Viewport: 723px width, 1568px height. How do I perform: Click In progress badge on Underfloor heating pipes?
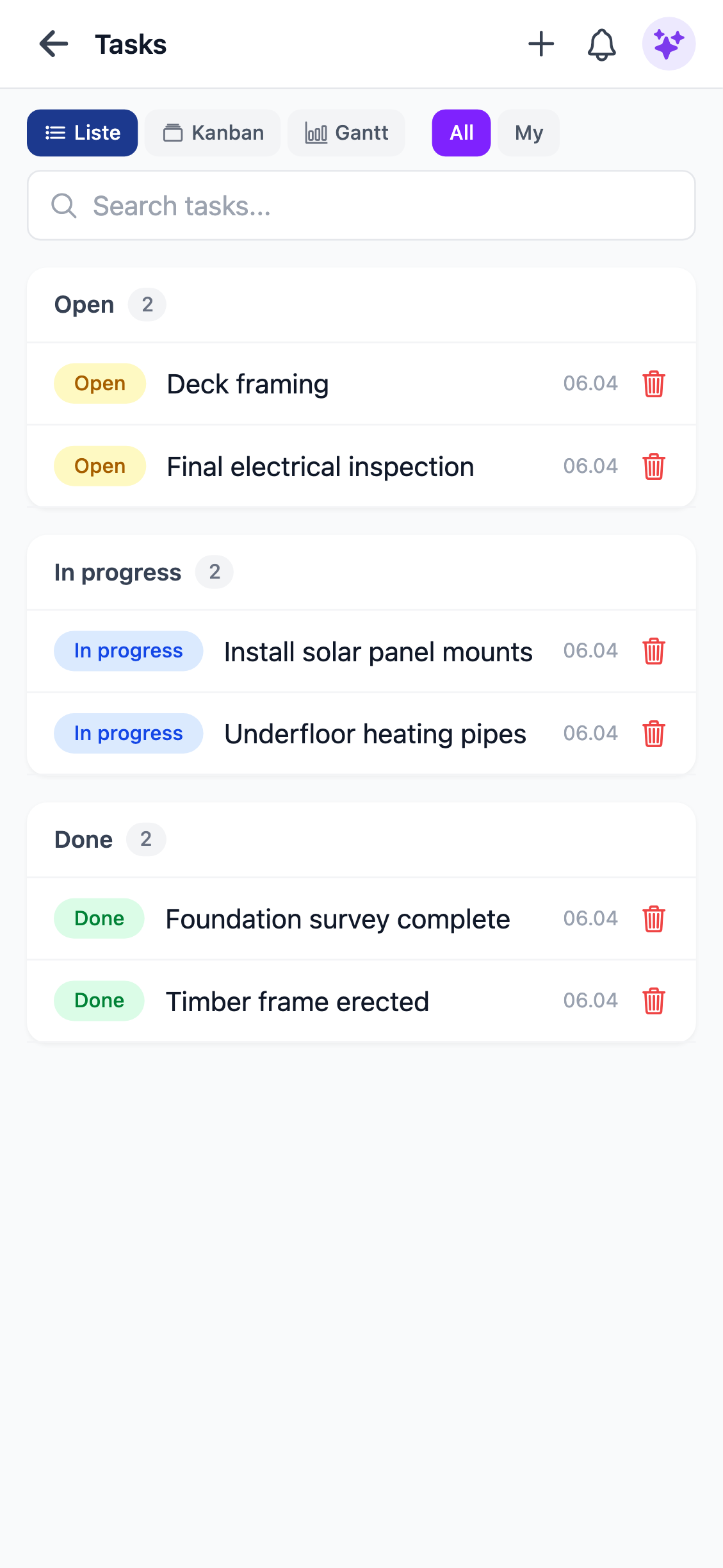(128, 734)
